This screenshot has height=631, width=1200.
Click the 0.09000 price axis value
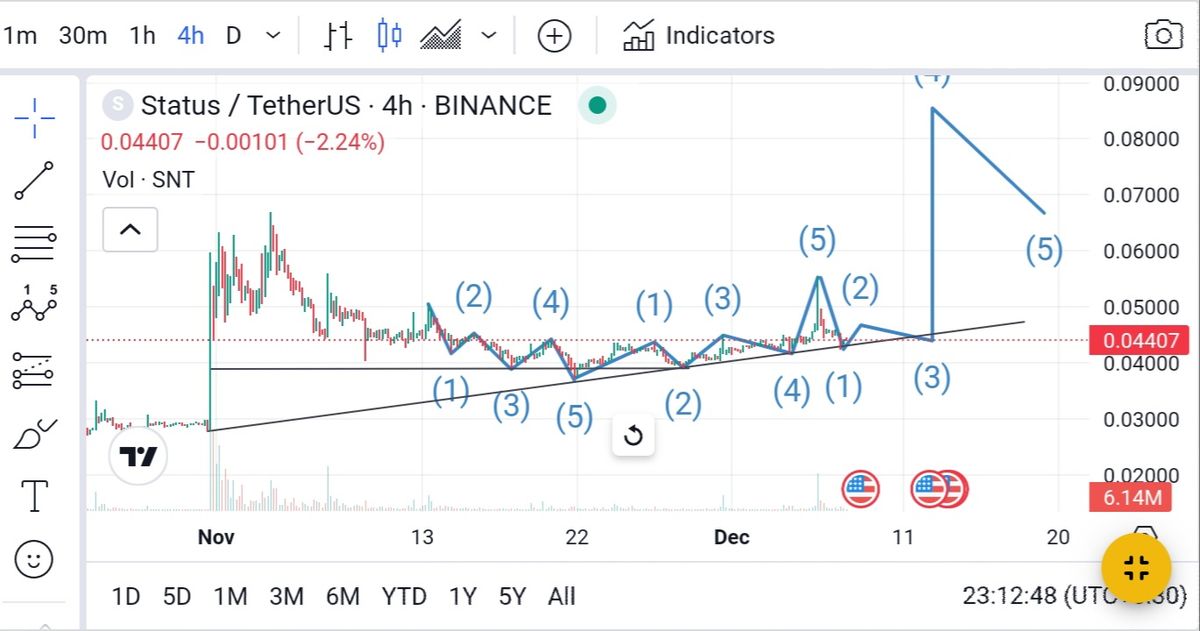1141,84
